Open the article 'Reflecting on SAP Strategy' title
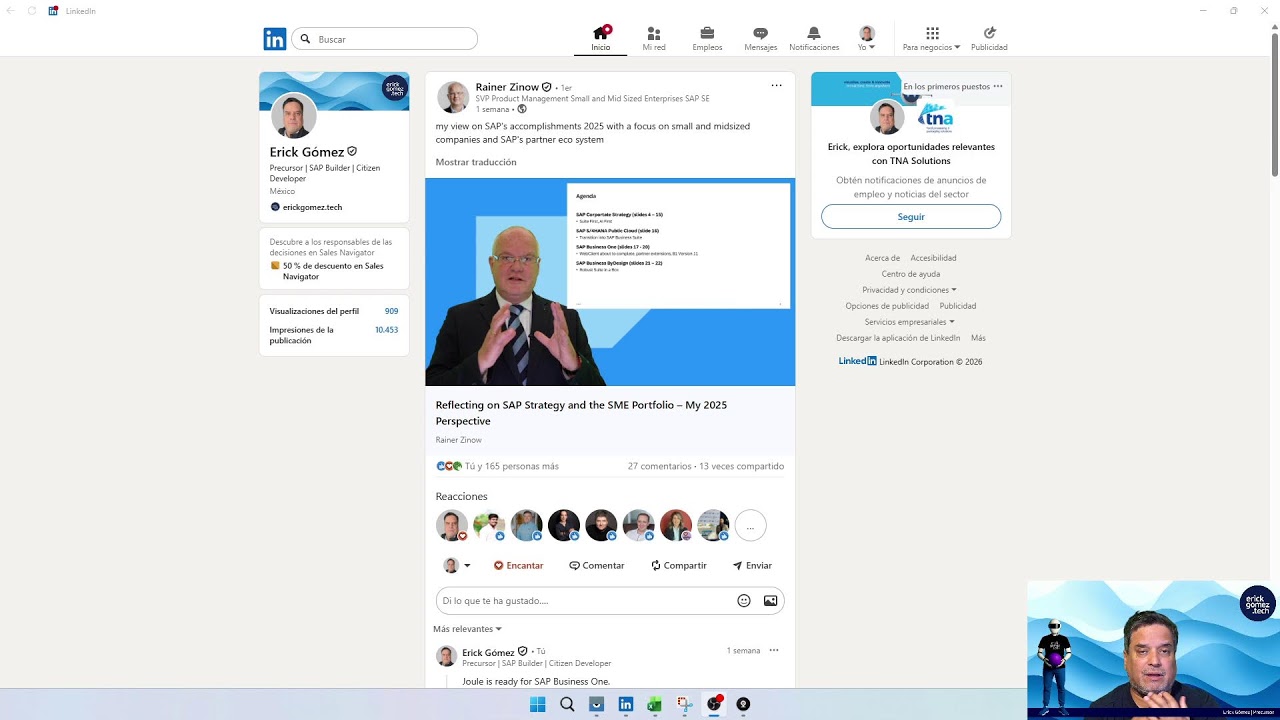The width and height of the screenshot is (1280, 720). 581,413
